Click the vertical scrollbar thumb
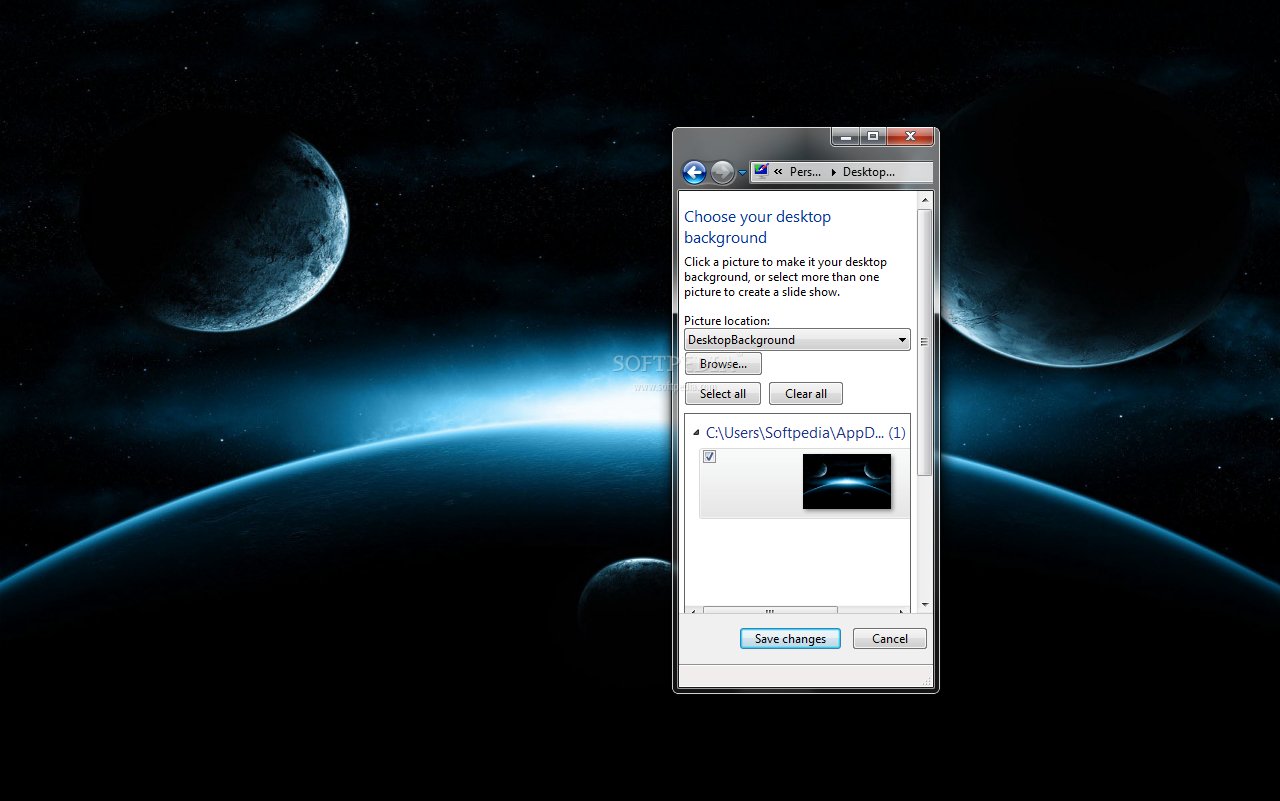This screenshot has width=1280, height=801. point(925,342)
